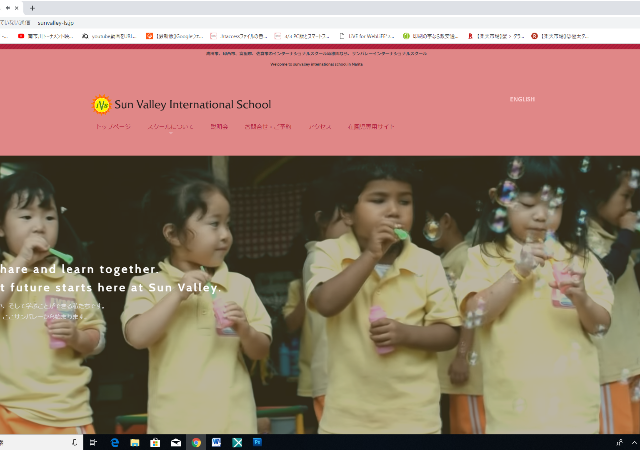Click the Sun Valley sun logo

[102, 105]
